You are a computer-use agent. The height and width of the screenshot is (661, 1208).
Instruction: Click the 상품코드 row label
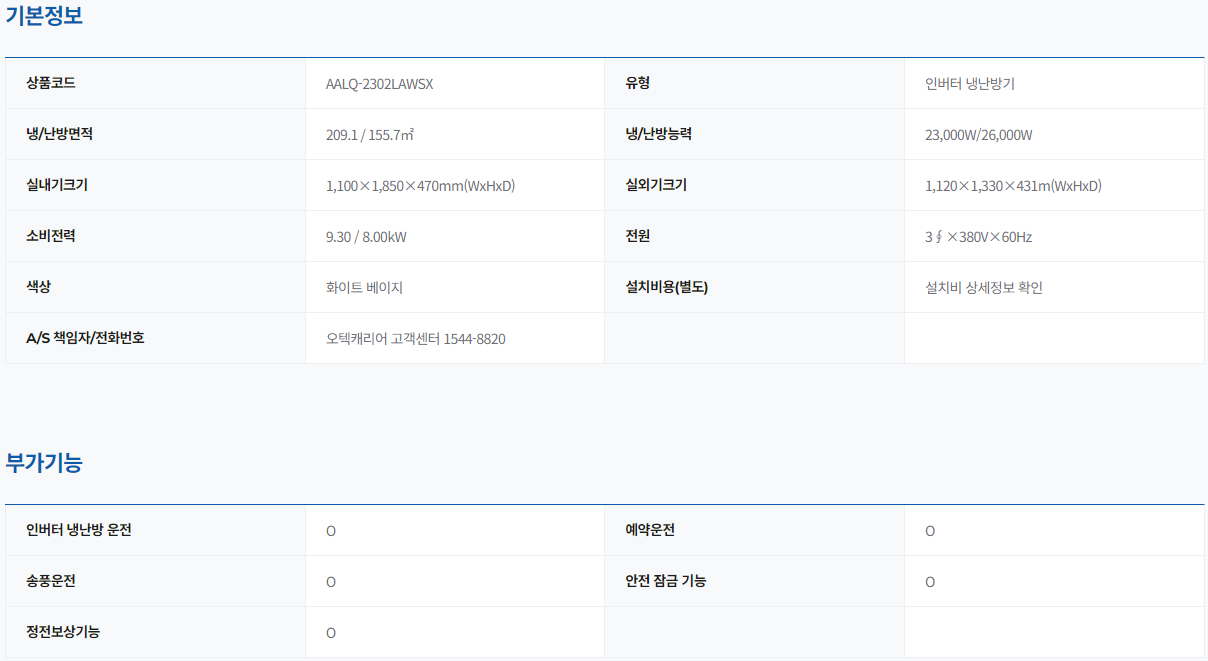pyautogui.click(x=51, y=83)
